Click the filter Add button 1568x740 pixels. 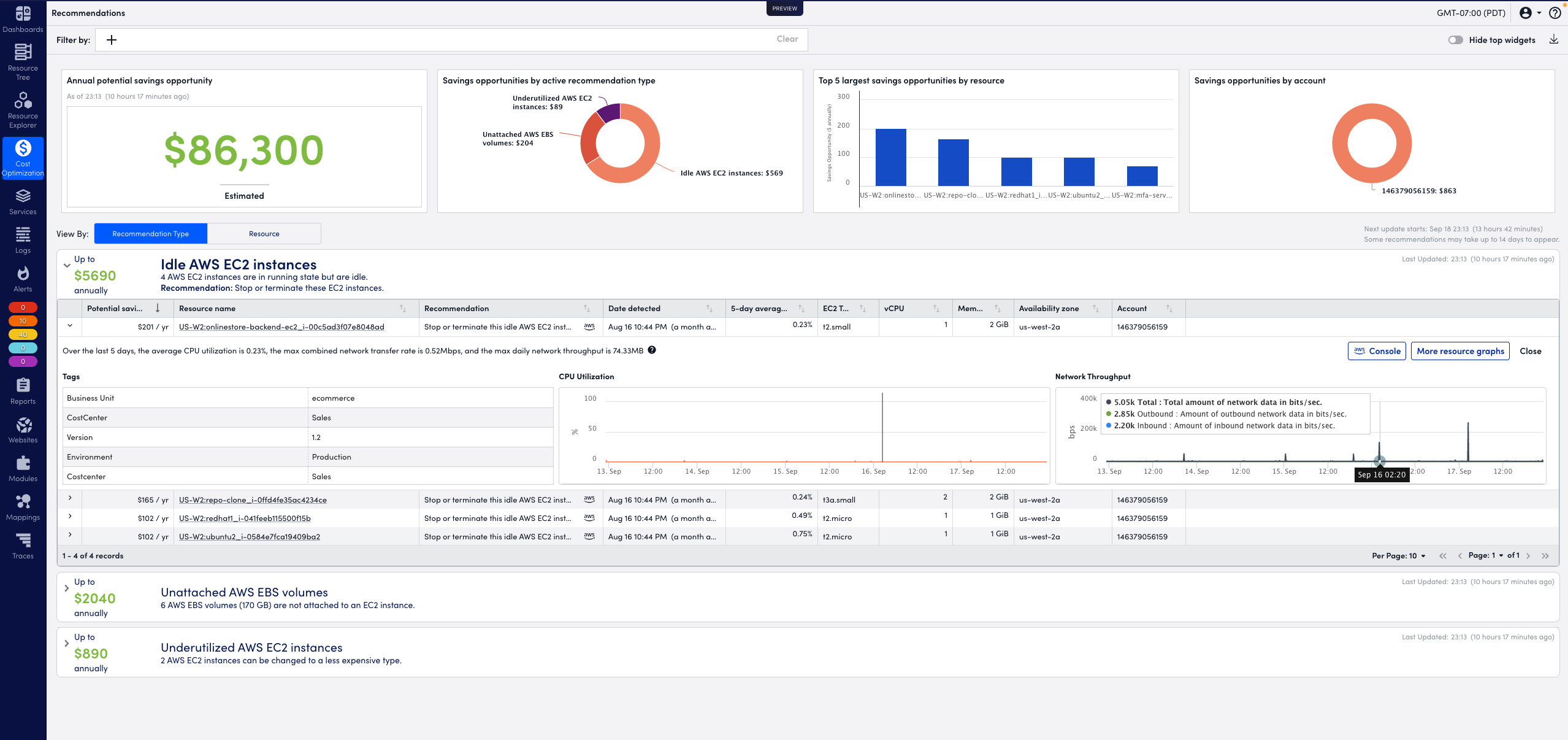pyautogui.click(x=111, y=40)
